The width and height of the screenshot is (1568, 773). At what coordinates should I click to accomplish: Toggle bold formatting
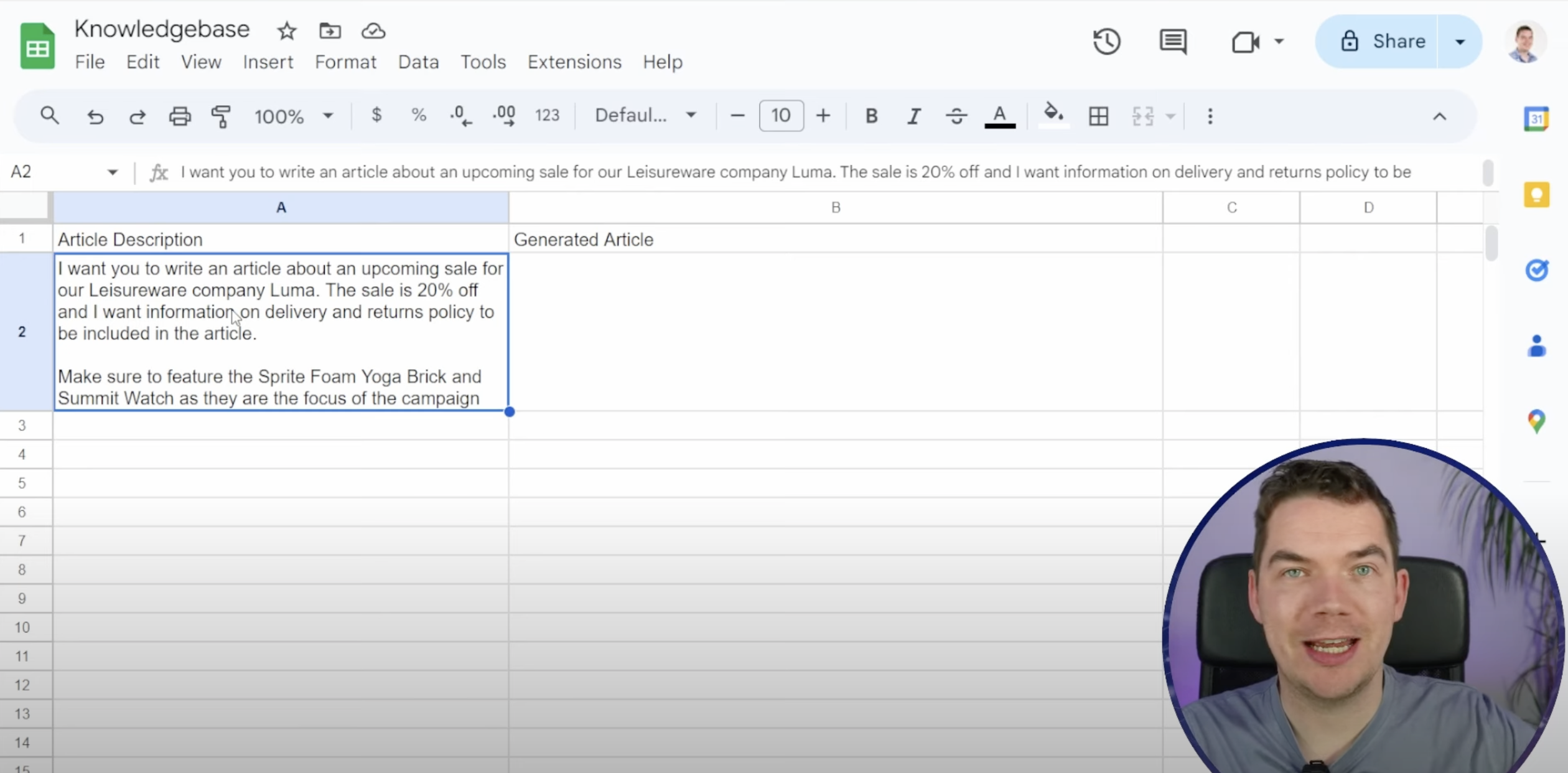[871, 116]
